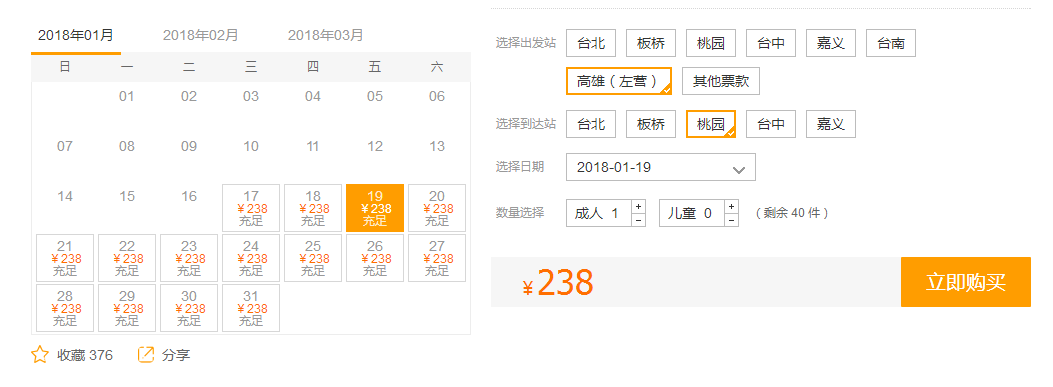
Task: Pick January 17 on calendar
Action: (x=251, y=208)
